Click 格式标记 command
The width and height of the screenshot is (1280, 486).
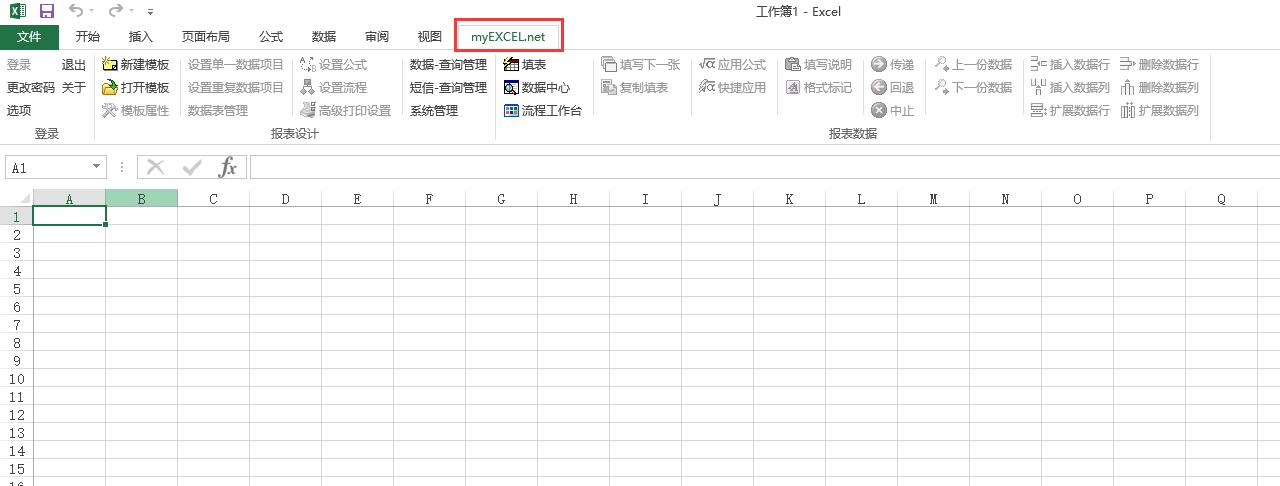click(819, 88)
